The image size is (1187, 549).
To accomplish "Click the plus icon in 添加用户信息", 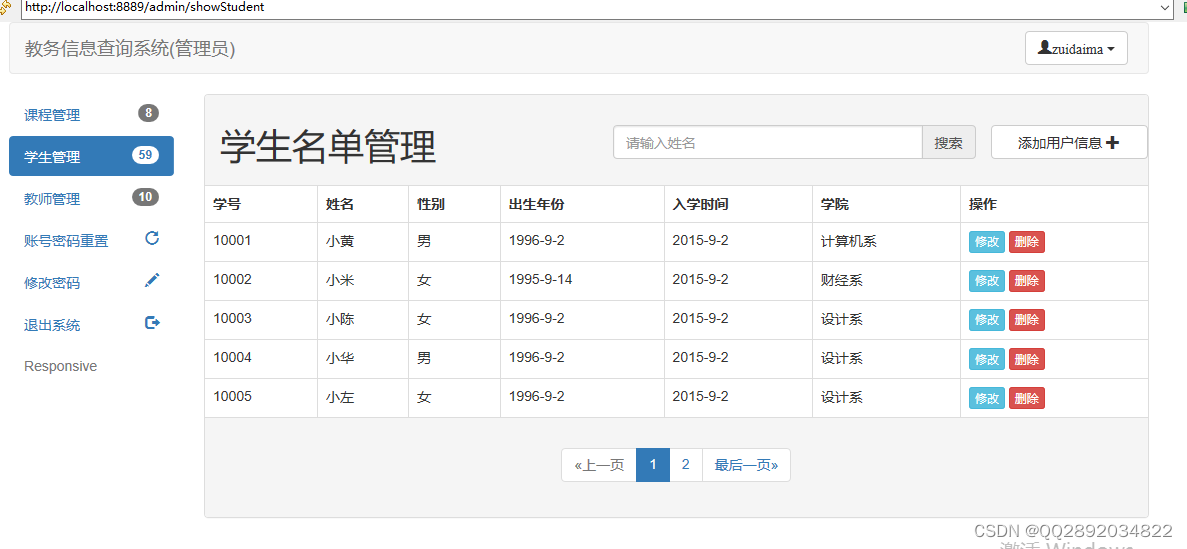I will tap(1113, 143).
